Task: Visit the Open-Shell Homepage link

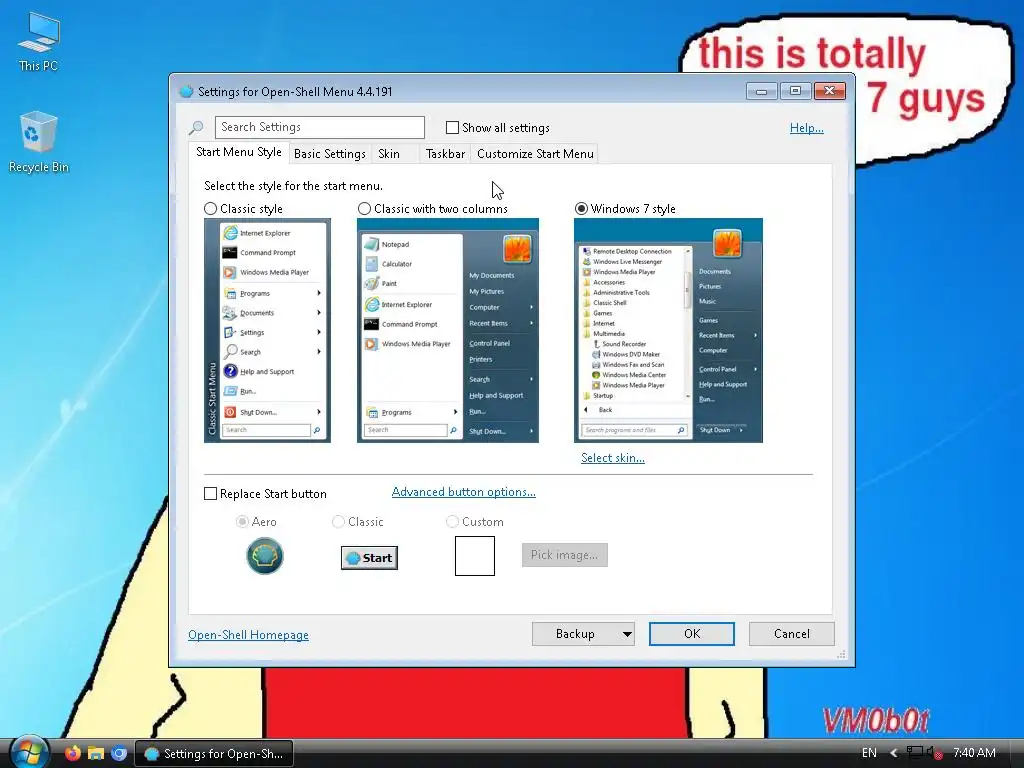Action: tap(248, 635)
